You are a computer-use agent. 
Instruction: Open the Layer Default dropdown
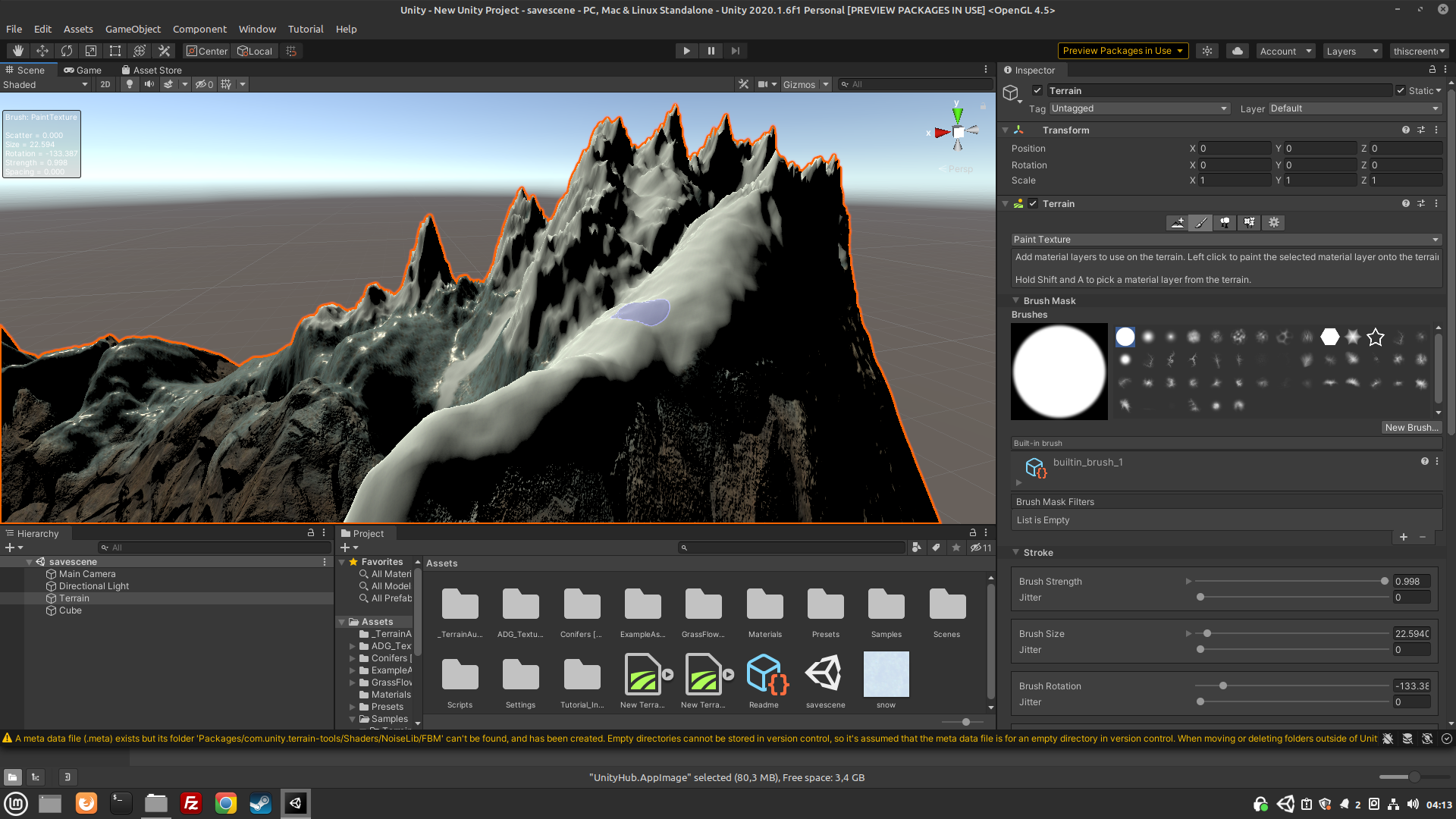tap(1354, 108)
